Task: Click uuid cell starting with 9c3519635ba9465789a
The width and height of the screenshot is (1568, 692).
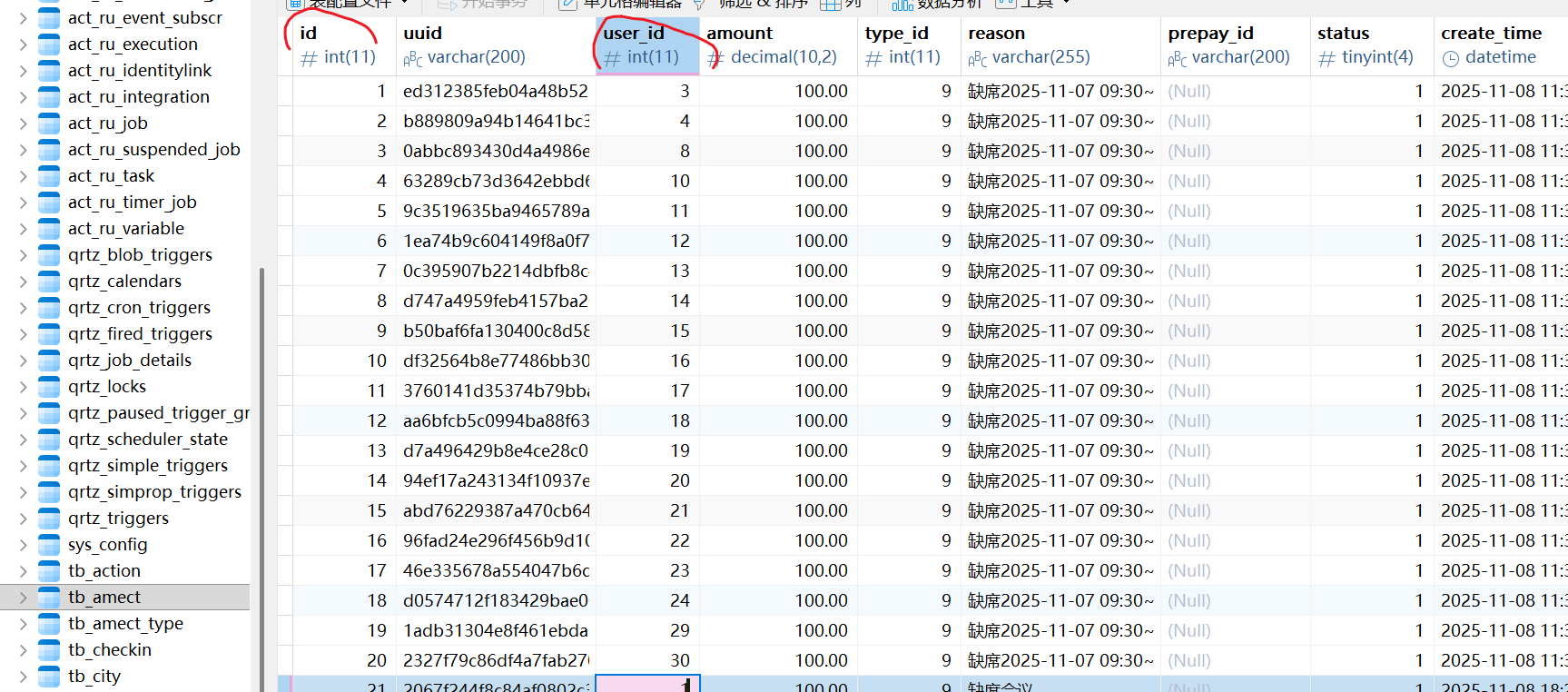Action: click(496, 212)
